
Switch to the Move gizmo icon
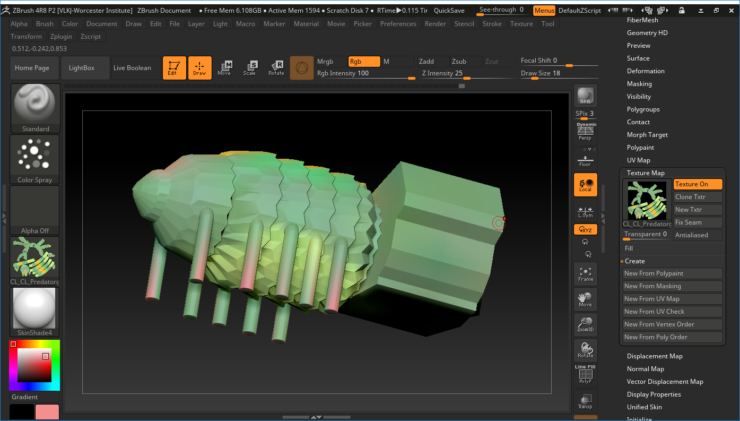tap(224, 68)
